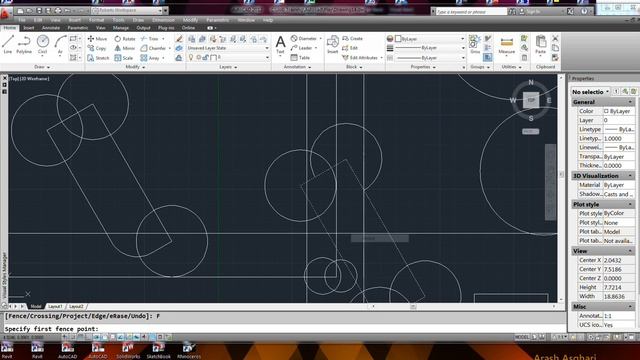Viewport: 640px width, 360px height.
Task: Collapse the View properties section
Action: pos(630,251)
